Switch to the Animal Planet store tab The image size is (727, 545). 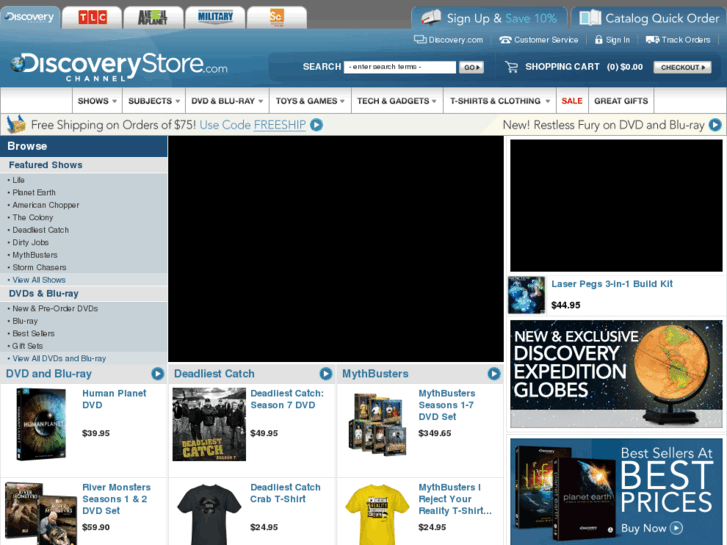(153, 18)
